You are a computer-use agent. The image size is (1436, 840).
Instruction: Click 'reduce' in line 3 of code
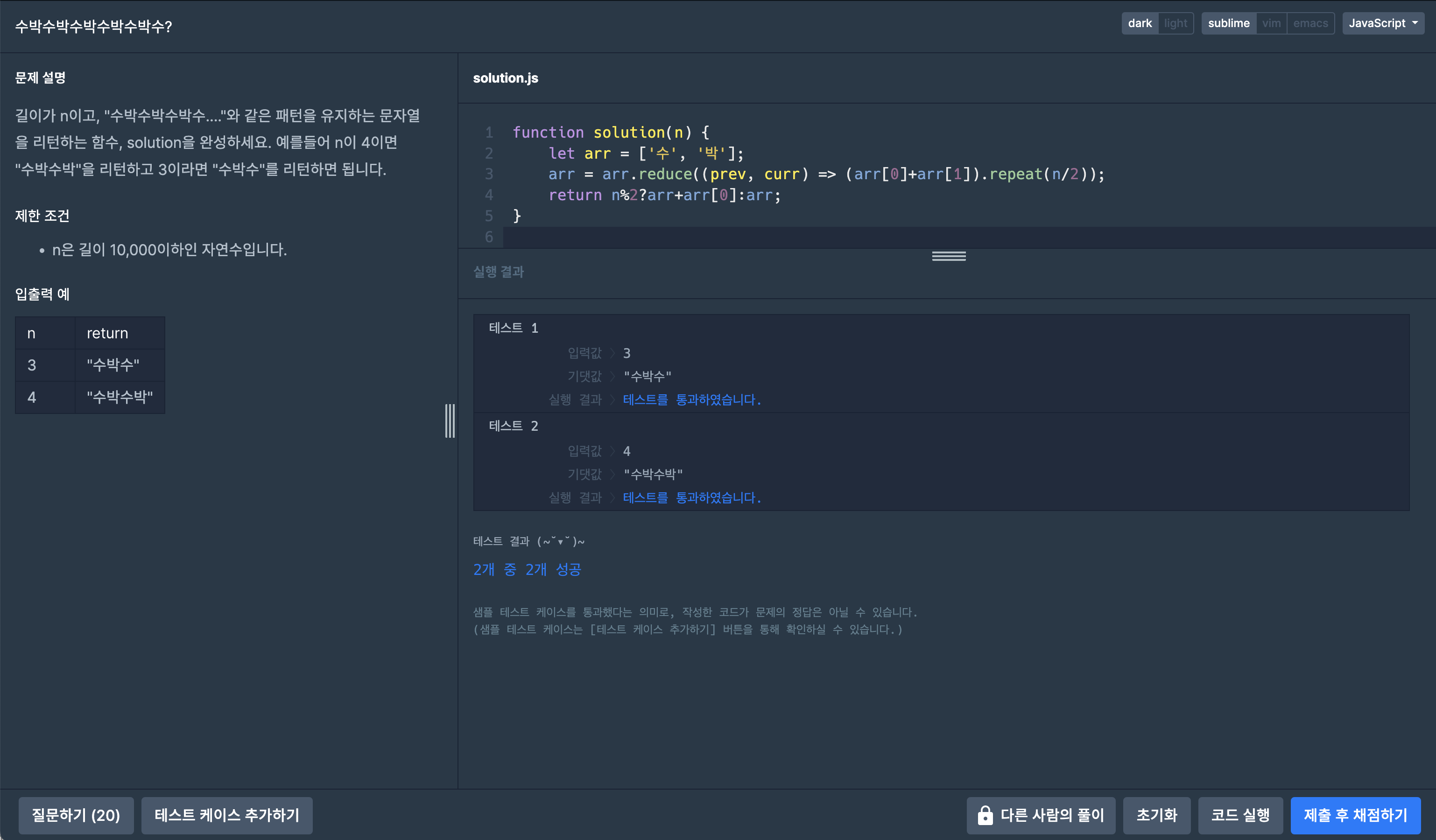(664, 174)
